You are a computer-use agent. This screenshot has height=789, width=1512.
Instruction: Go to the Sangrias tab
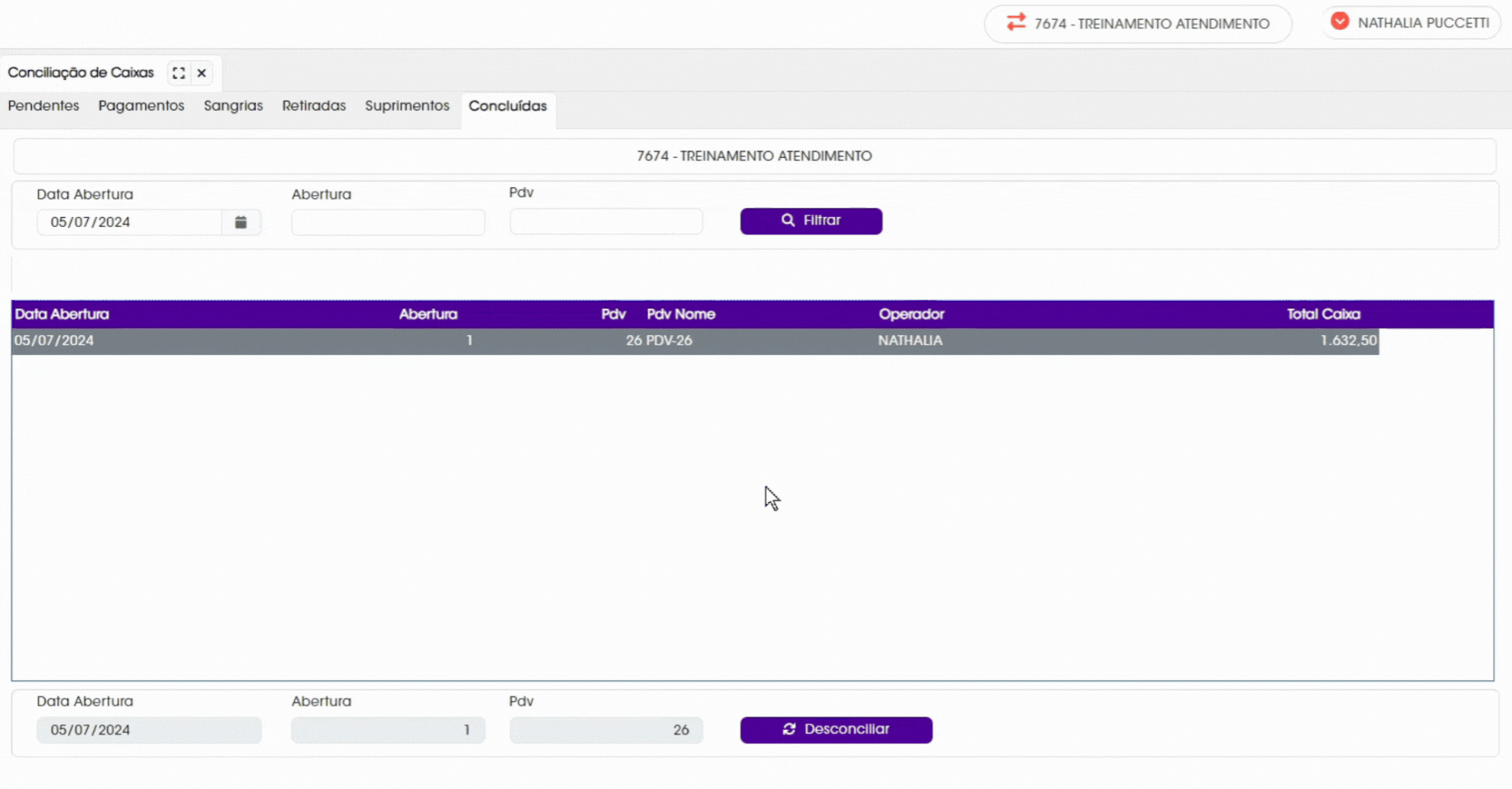(x=233, y=106)
